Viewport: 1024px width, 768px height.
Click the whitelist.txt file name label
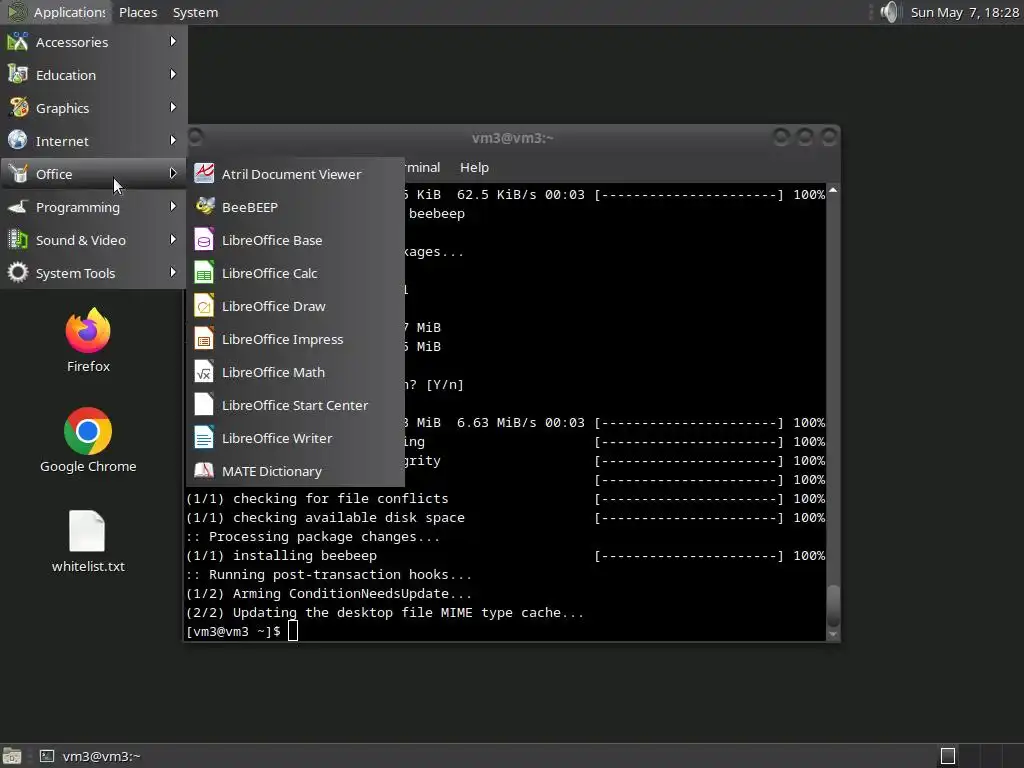88,566
